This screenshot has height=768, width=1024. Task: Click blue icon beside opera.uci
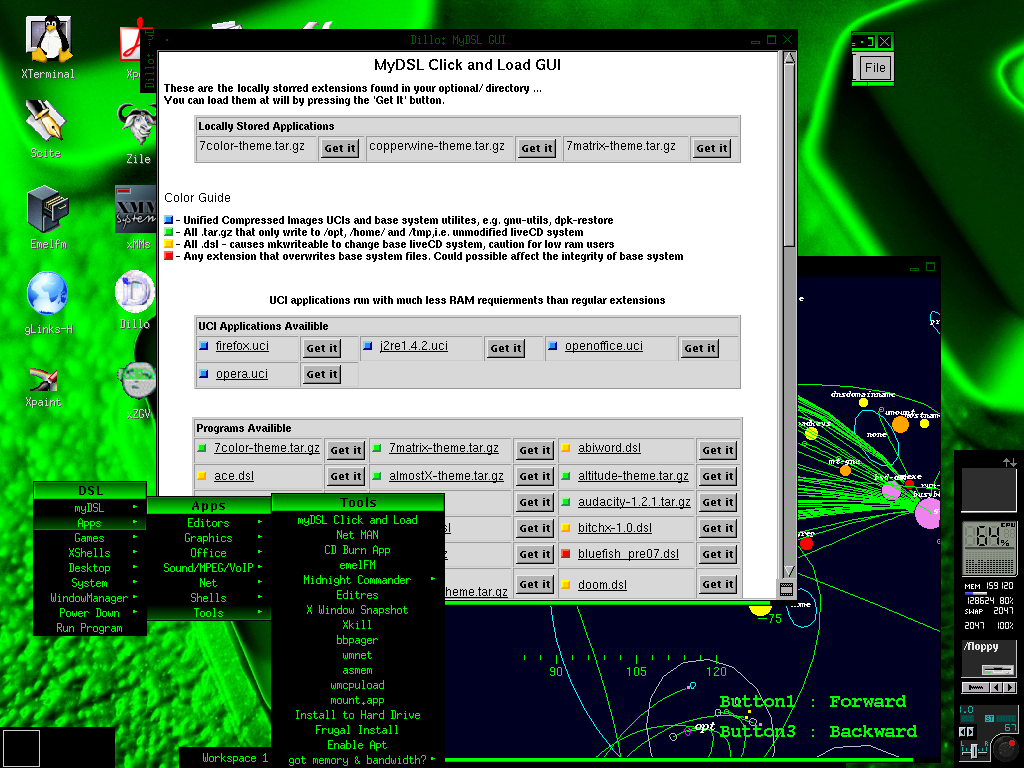click(203, 374)
